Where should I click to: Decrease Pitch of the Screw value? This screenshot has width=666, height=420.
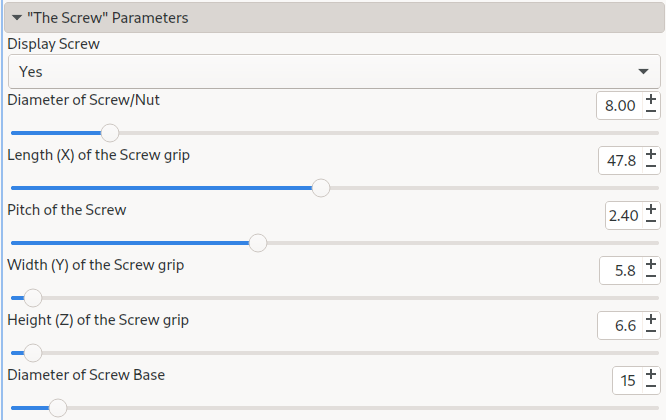click(x=651, y=222)
